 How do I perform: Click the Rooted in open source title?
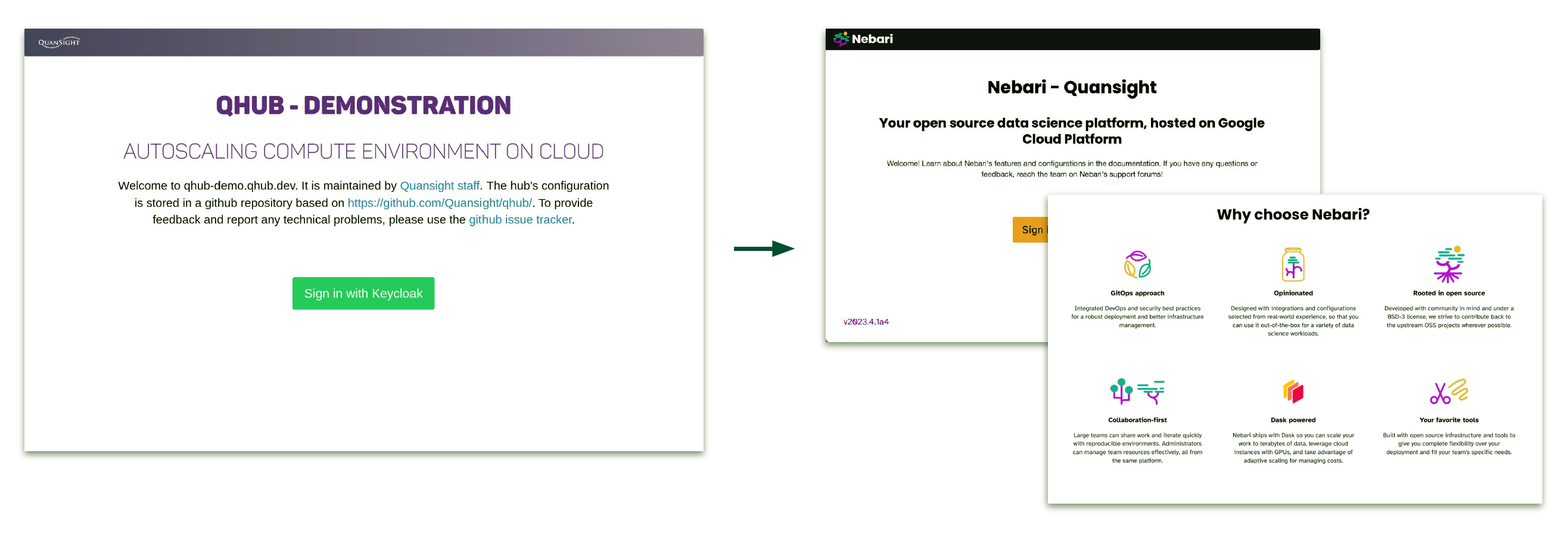1449,293
